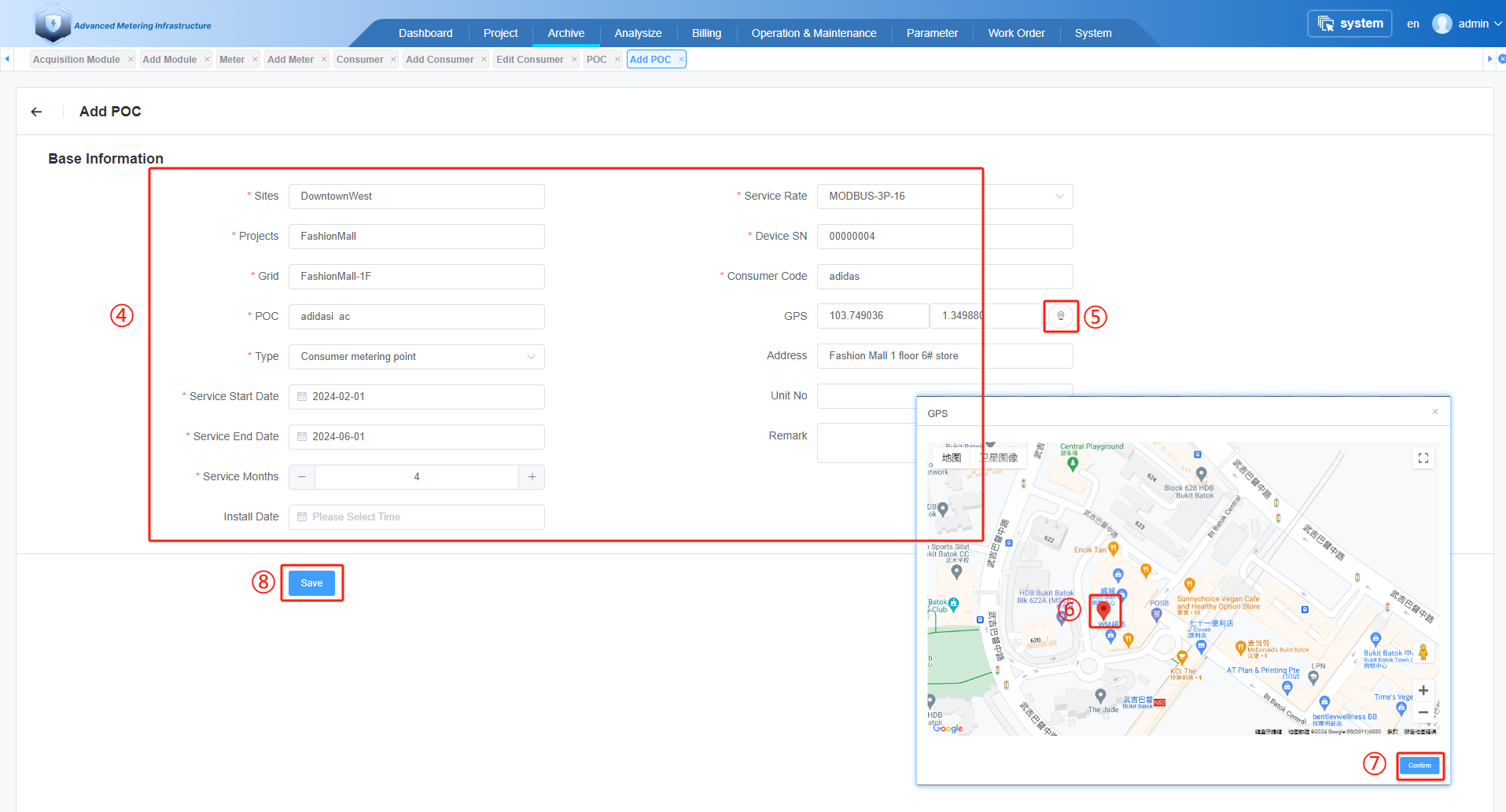This screenshot has height=812, width=1506.
Task: Save the new POC
Action: point(311,583)
